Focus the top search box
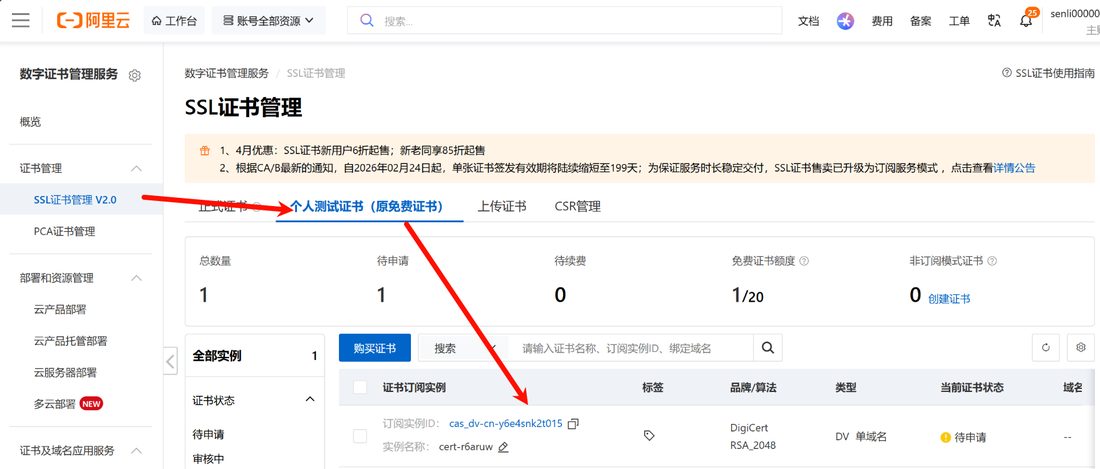The height and width of the screenshot is (469, 1100). tap(565, 20)
